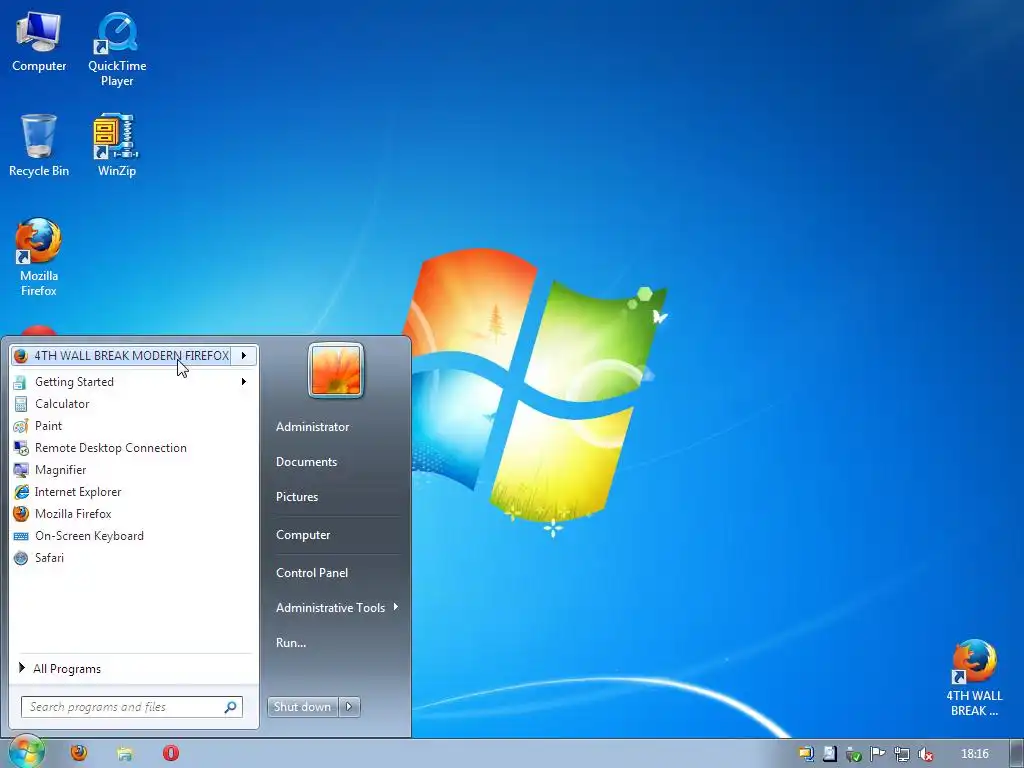Open Documents from Start menu

[306, 462]
